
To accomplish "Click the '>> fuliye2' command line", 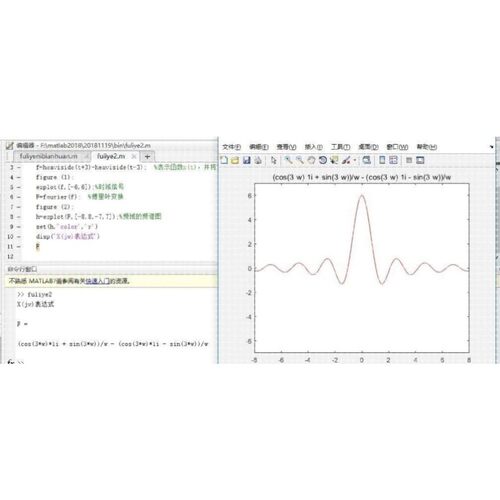I will (34, 294).
